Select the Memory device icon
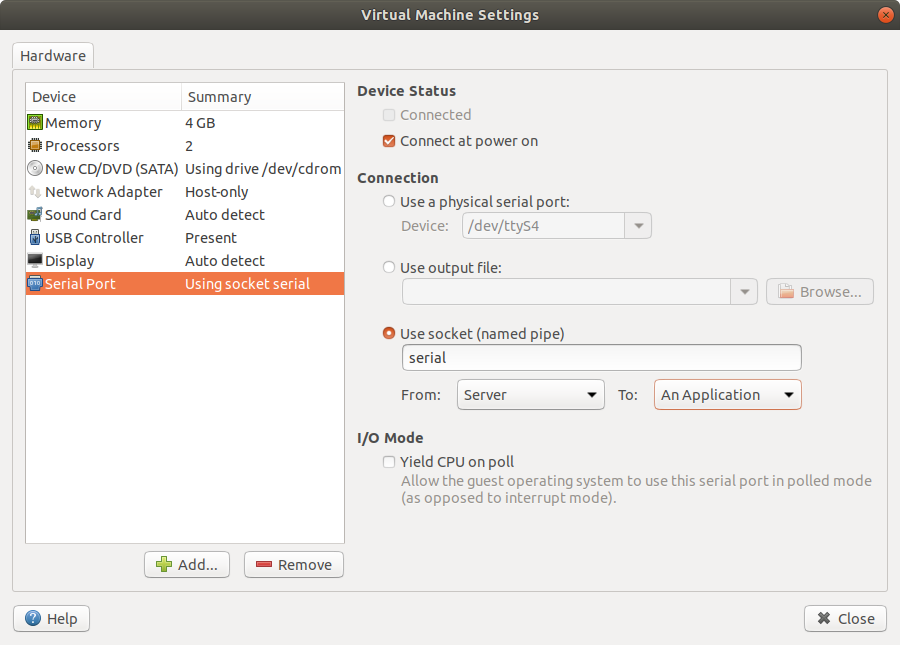 coord(35,122)
